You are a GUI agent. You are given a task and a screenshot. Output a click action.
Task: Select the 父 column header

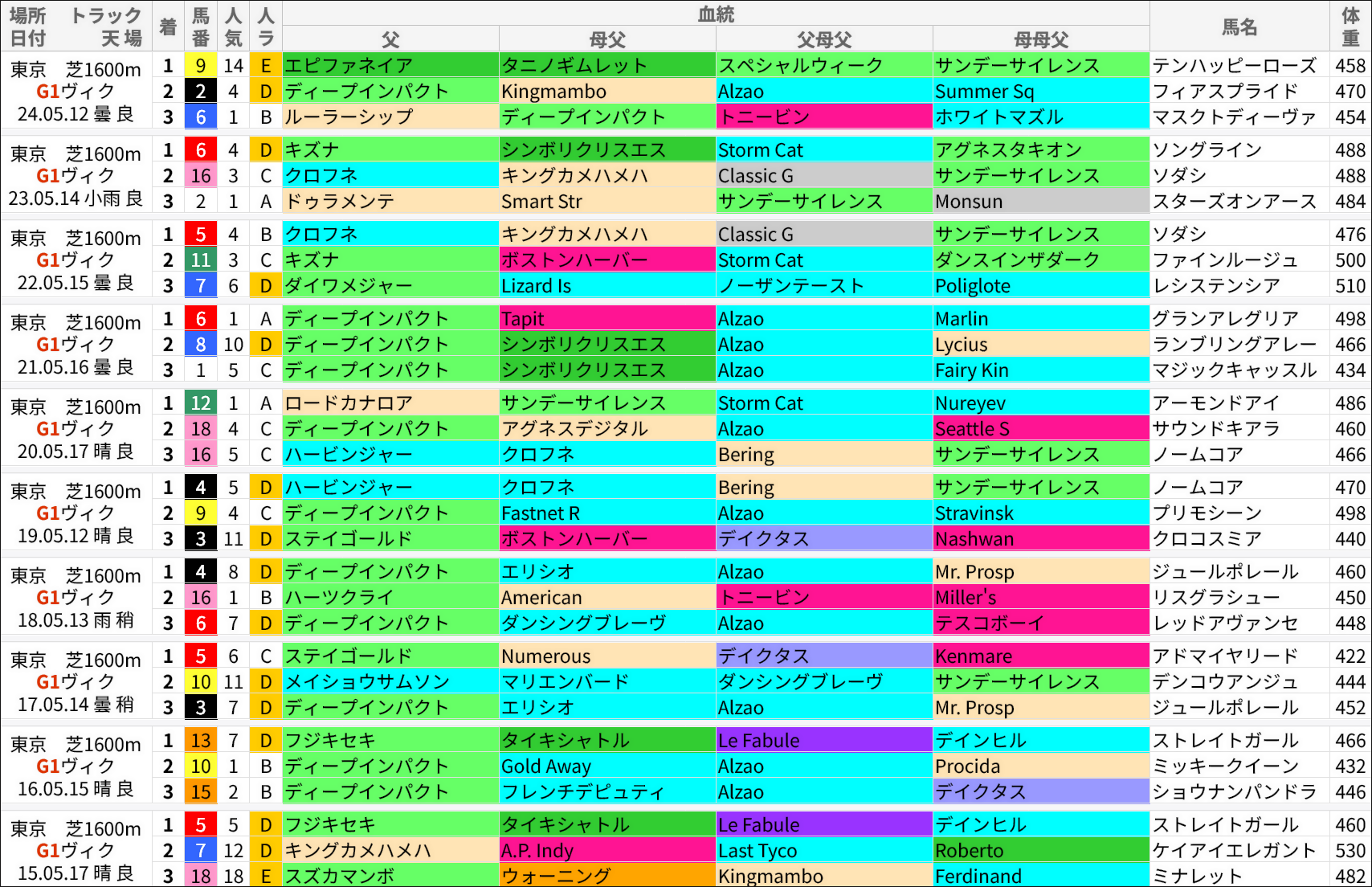coord(390,39)
